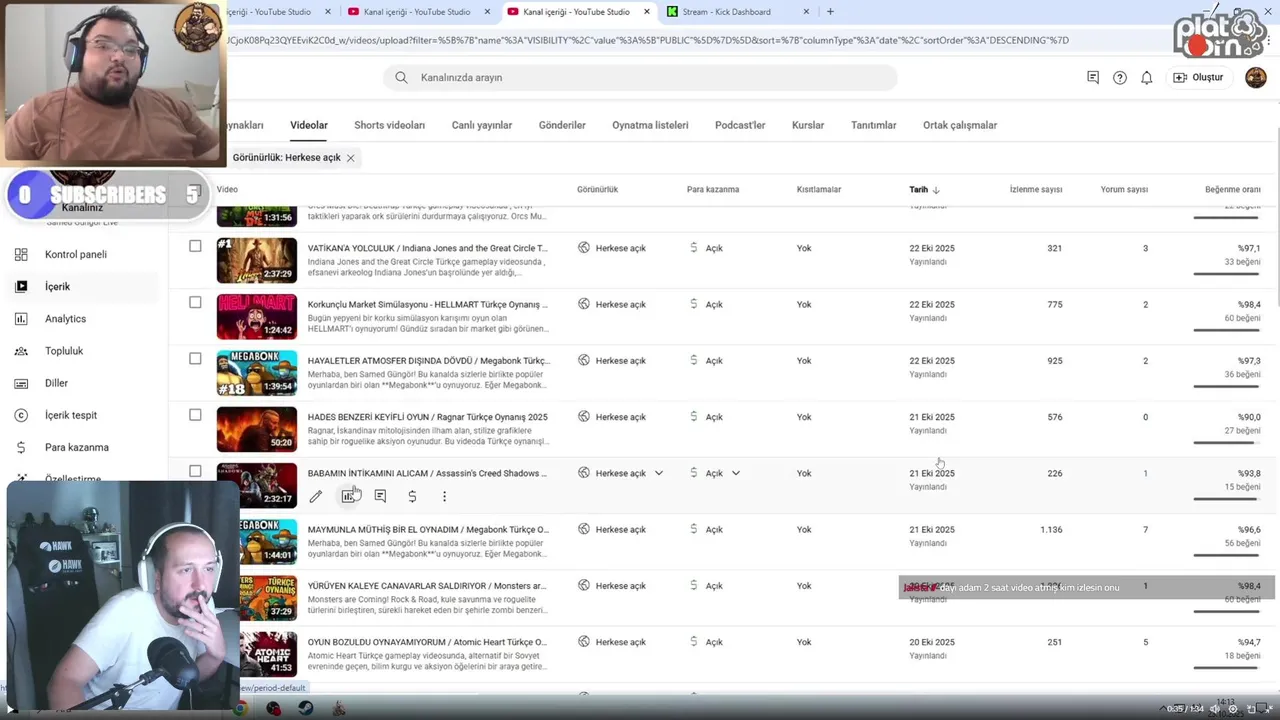Open the send feedback icon in the top bar
This screenshot has height=720, width=1280.
coord(1093,77)
